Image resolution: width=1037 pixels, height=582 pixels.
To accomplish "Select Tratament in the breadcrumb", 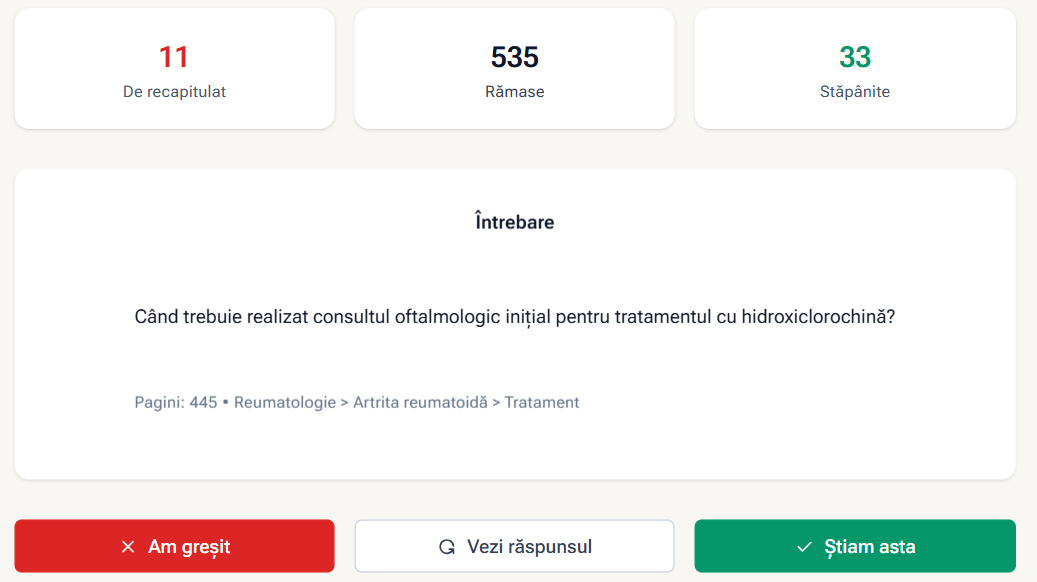I will [542, 403].
